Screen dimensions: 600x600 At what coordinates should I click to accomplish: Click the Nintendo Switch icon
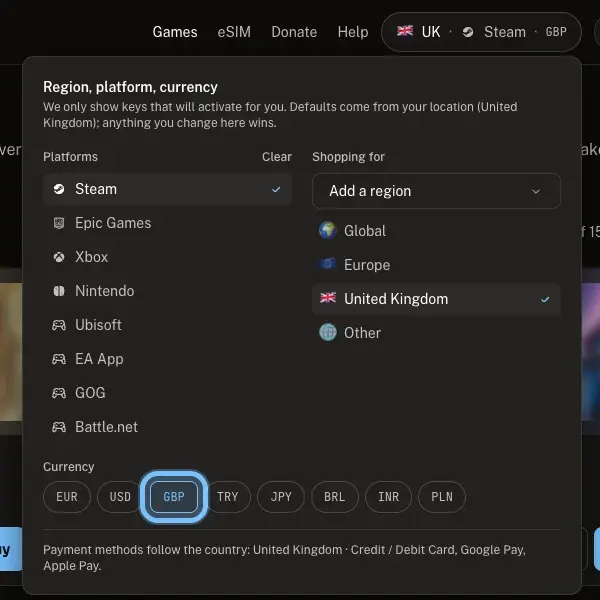point(59,291)
